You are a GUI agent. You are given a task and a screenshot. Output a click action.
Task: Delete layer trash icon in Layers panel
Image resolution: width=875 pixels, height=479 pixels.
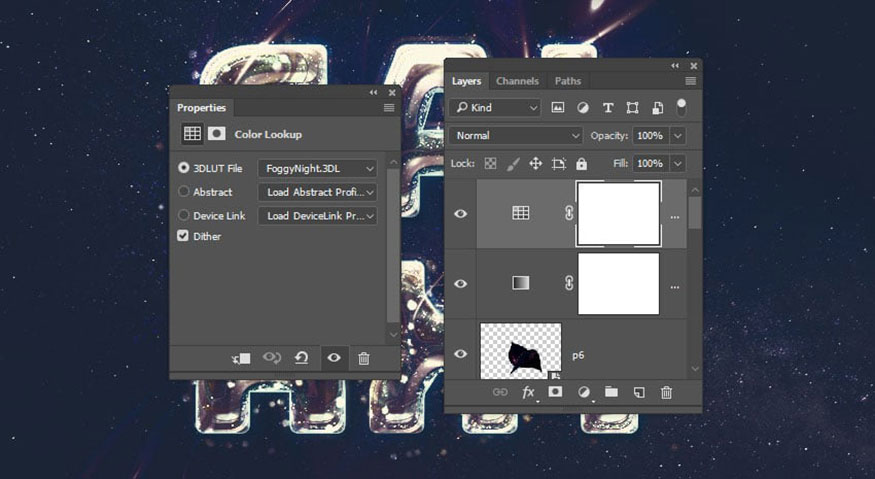point(666,392)
